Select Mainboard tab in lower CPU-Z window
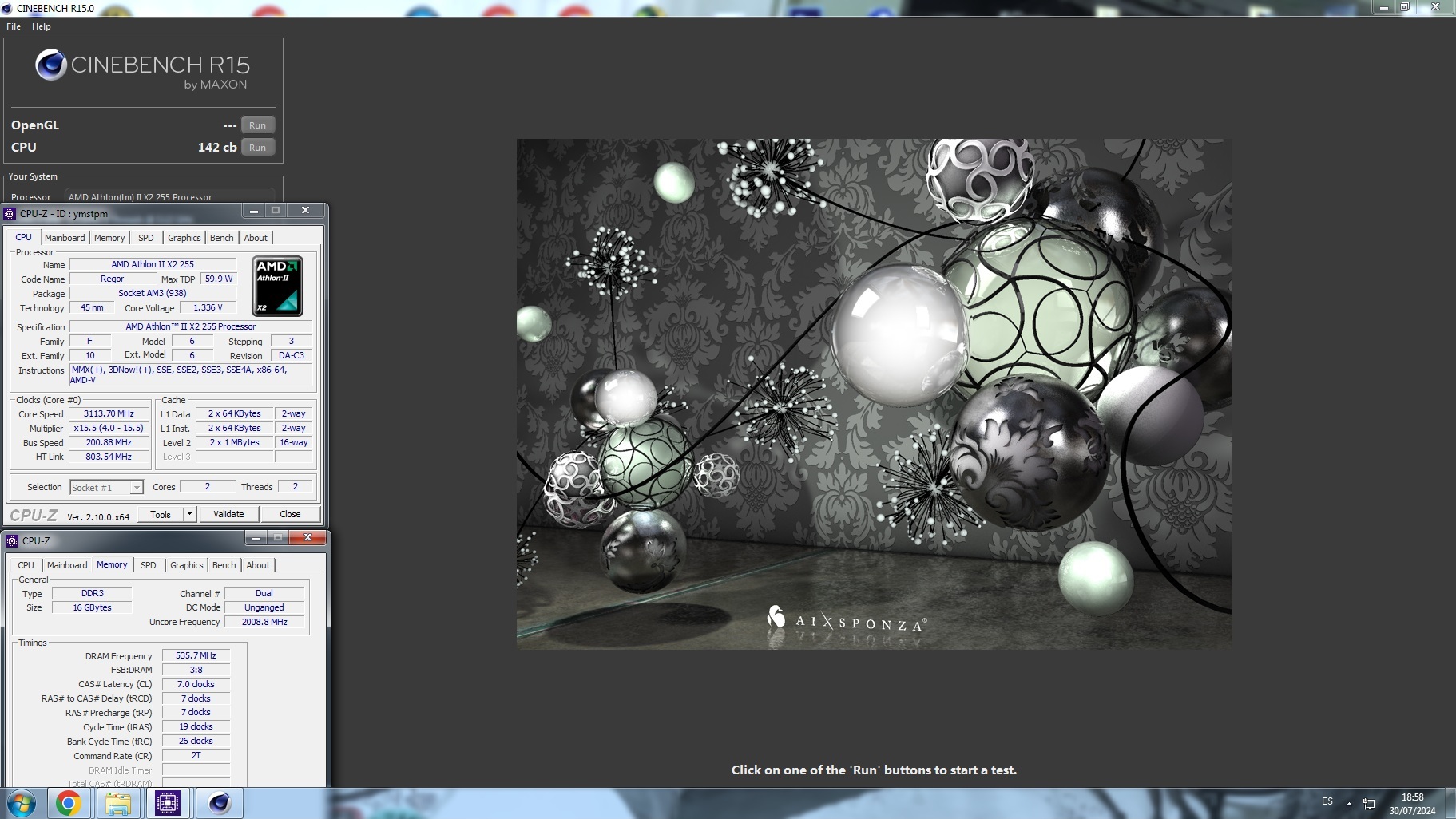Screen dimensions: 1456x819 pyautogui.click(x=67, y=565)
